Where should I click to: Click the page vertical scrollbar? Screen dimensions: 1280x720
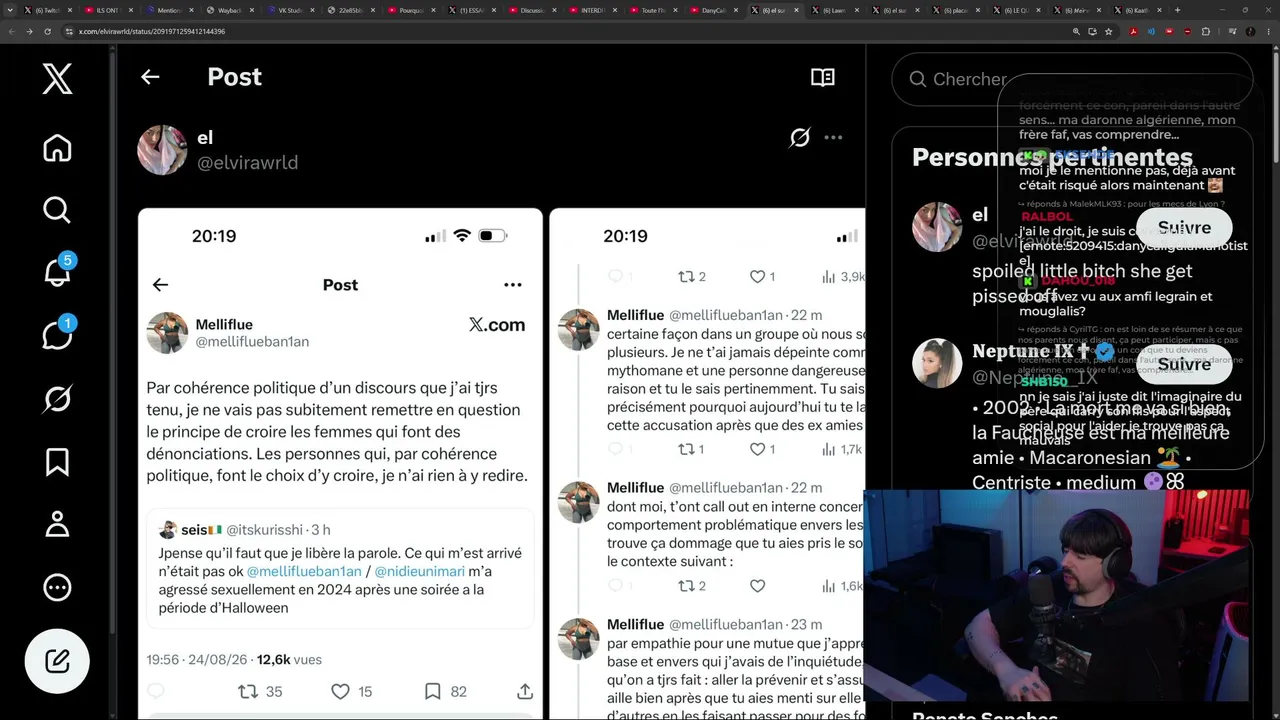click(x=1275, y=105)
